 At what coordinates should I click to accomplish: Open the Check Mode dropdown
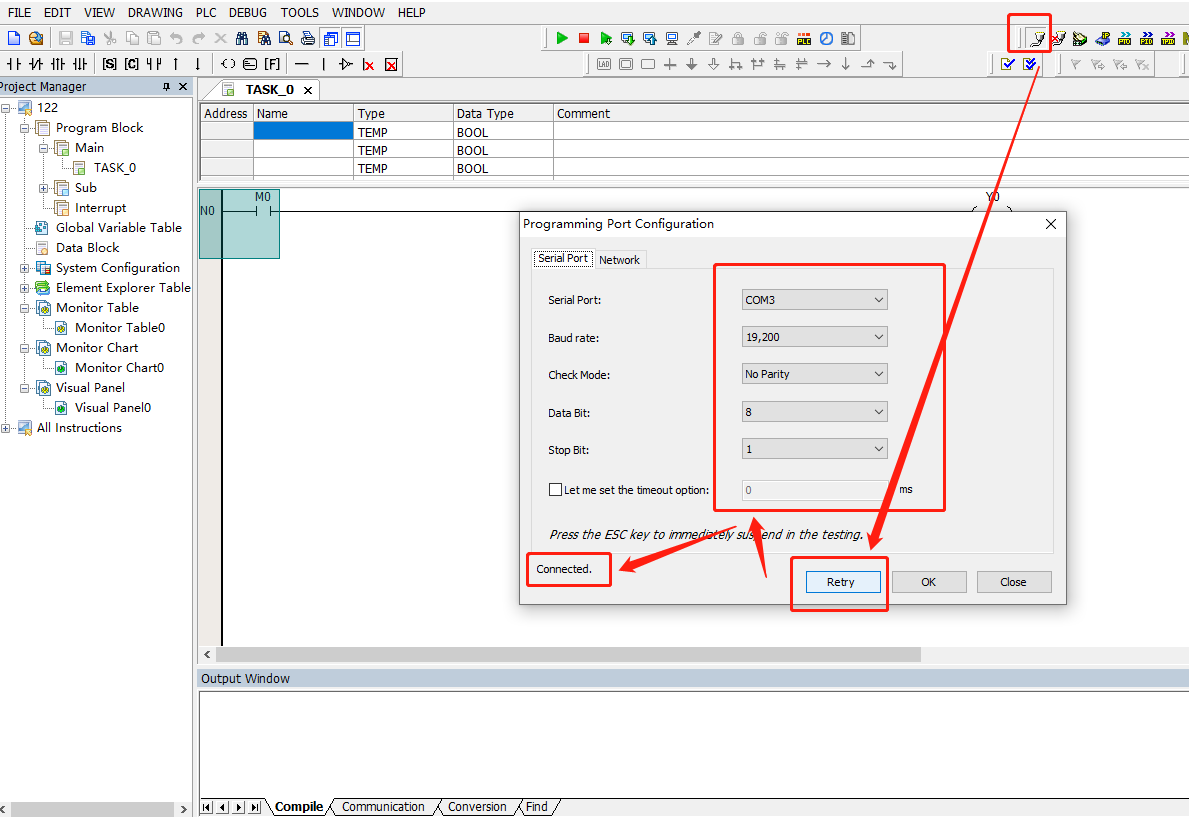pyautogui.click(x=814, y=374)
